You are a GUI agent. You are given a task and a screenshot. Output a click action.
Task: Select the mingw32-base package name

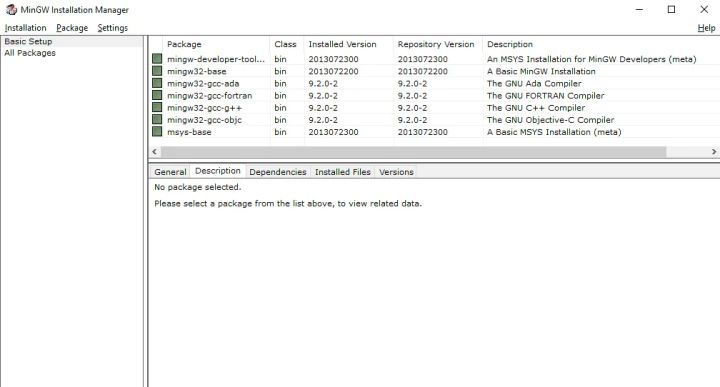point(197,71)
